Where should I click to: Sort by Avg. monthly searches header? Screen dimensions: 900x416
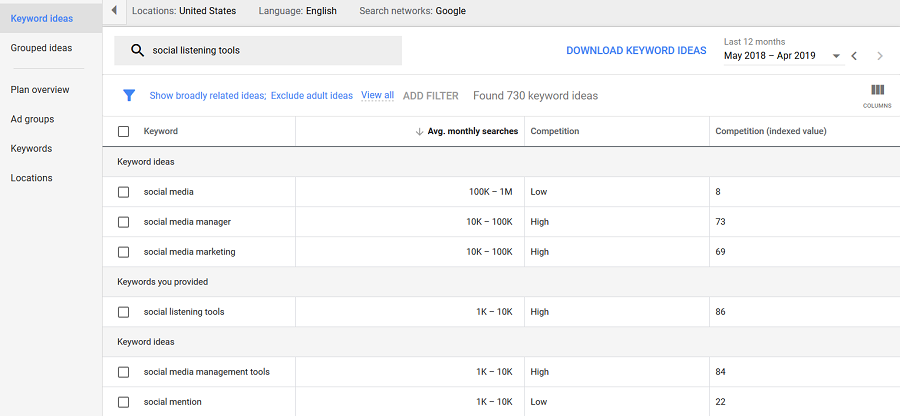(x=472, y=131)
